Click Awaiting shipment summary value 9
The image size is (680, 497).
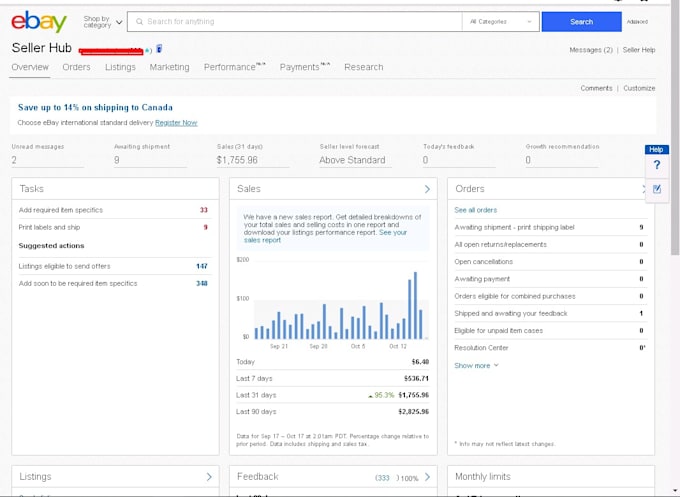tap(117, 160)
